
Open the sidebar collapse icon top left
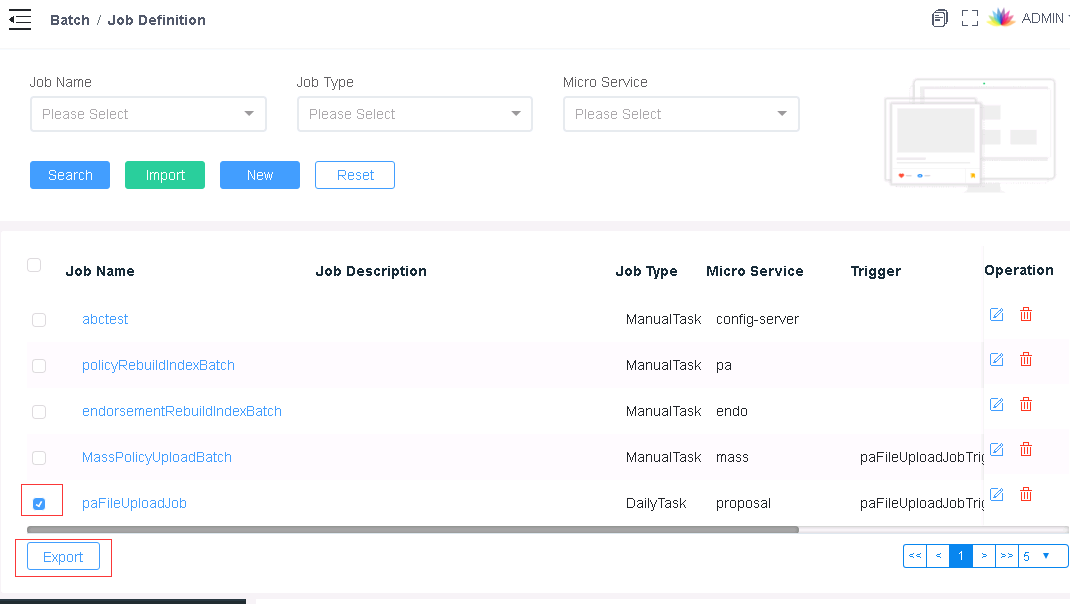[x=20, y=18]
